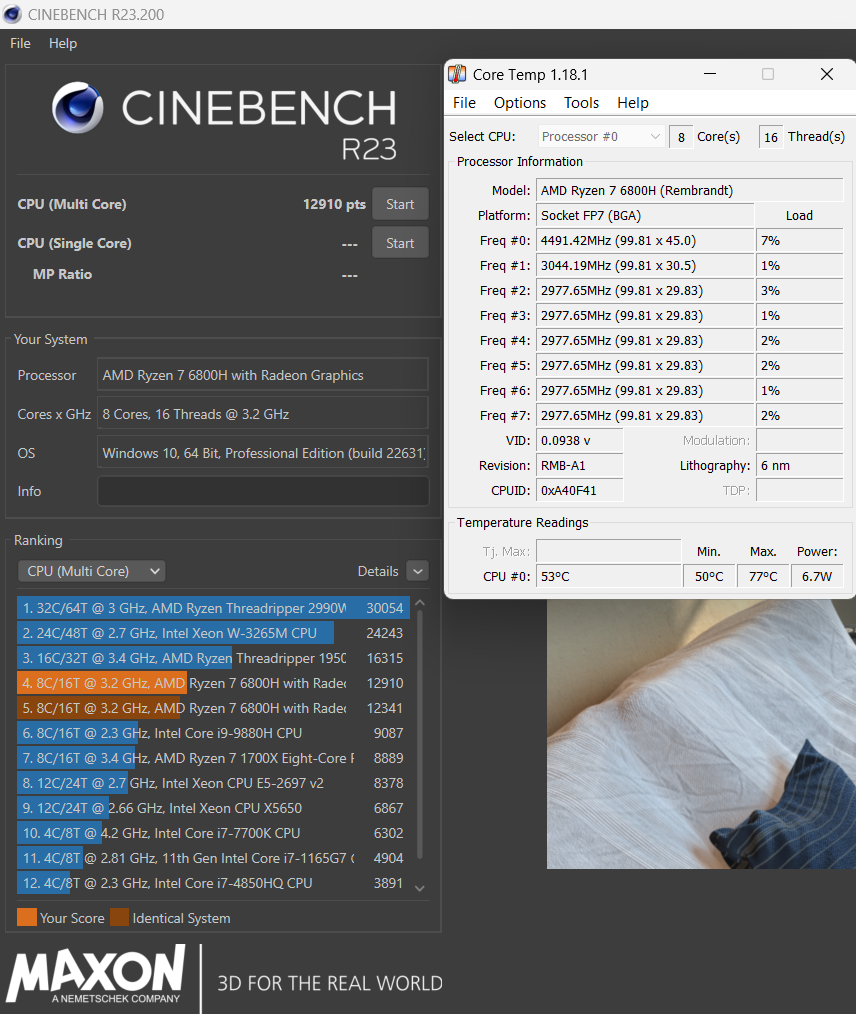Minimize the Core Temp window
Image resolution: width=856 pixels, height=1014 pixels.
point(710,74)
